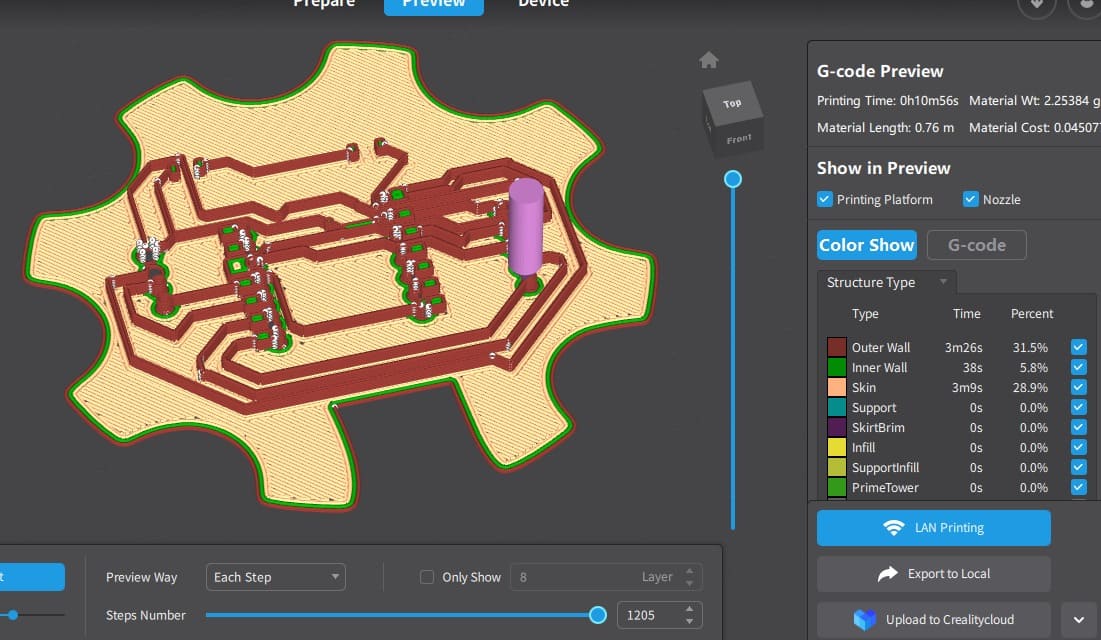Switch to the Device tab
The width and height of the screenshot is (1101, 640).
[543, 3]
